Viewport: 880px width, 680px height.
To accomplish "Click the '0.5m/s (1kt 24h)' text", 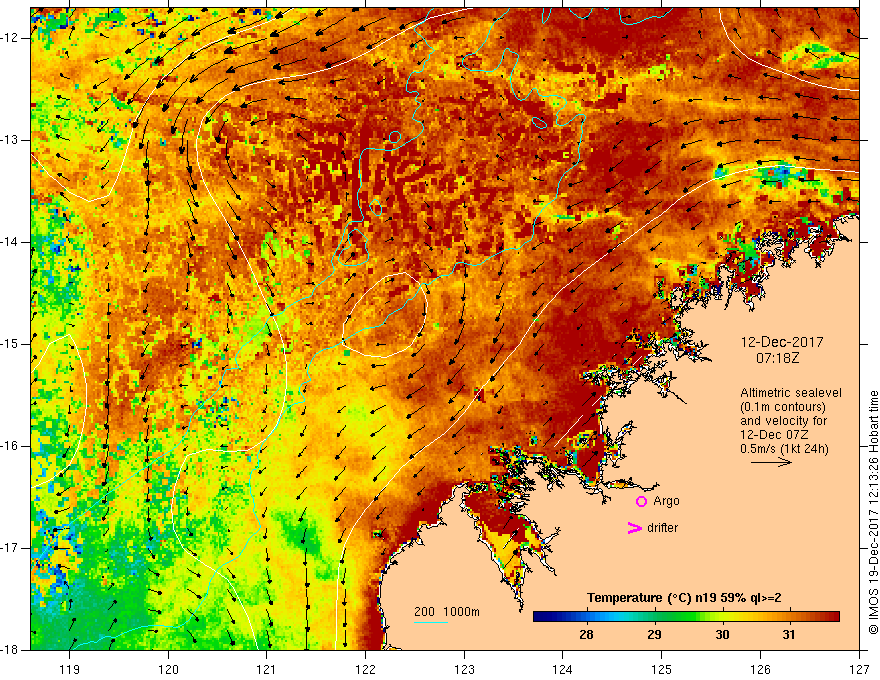I will tap(784, 449).
